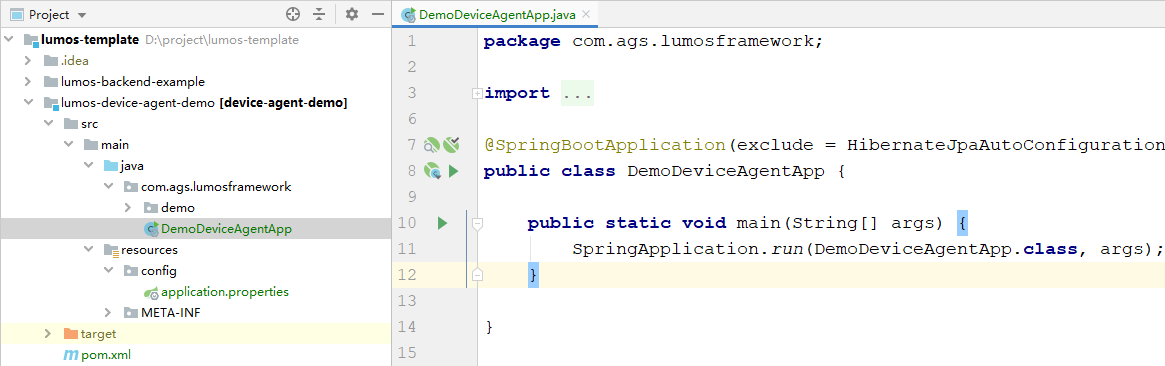Click fold end marker on line 12
This screenshot has width=1165, height=366.
pos(477,275)
